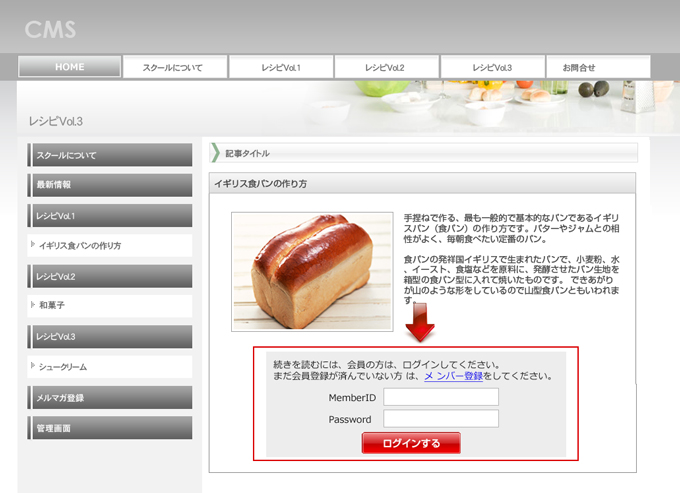Open イギリス食パンの作り方 sidebar item

110,246
